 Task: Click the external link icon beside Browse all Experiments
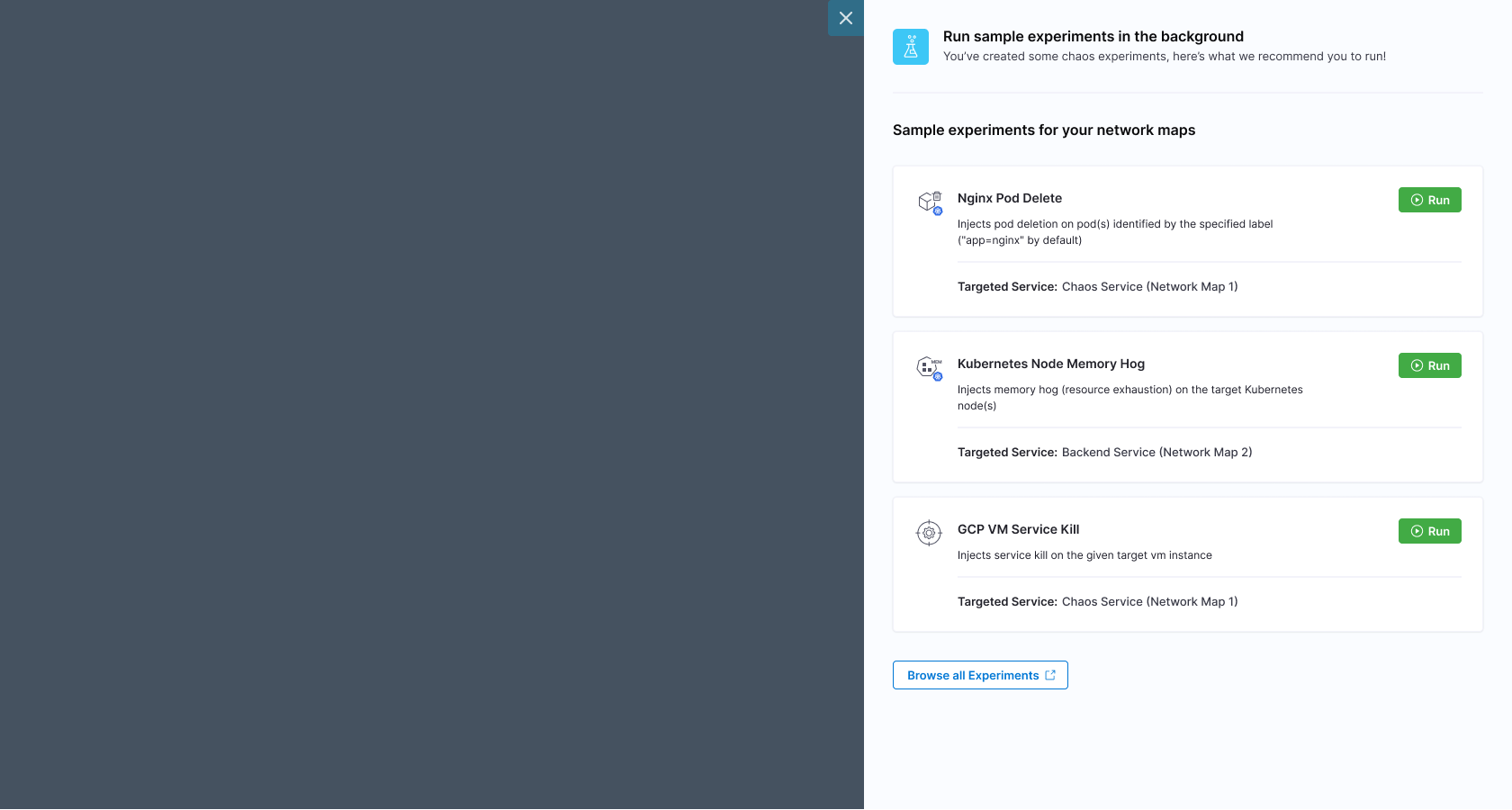(1050, 675)
